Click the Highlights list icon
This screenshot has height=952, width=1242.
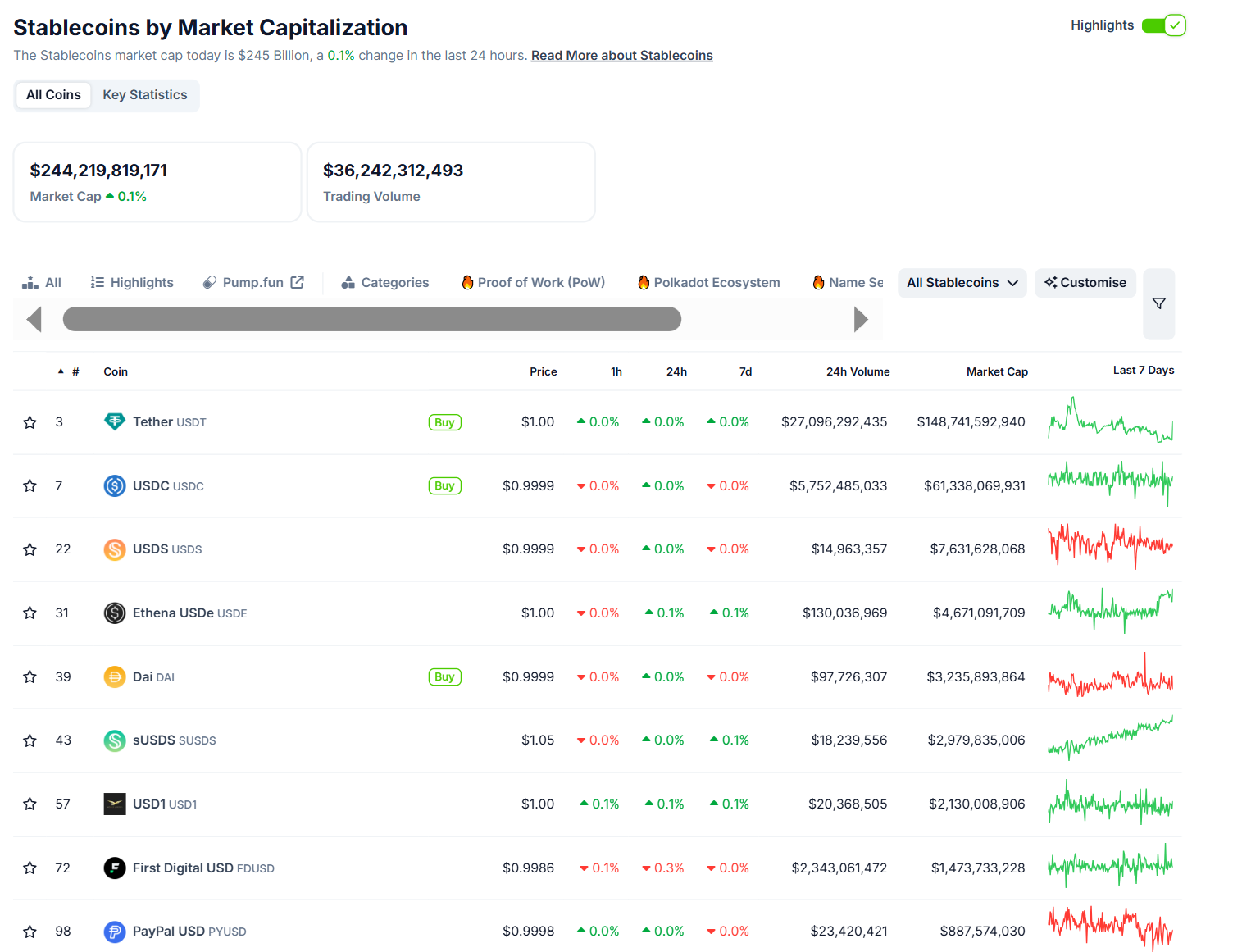tap(97, 282)
